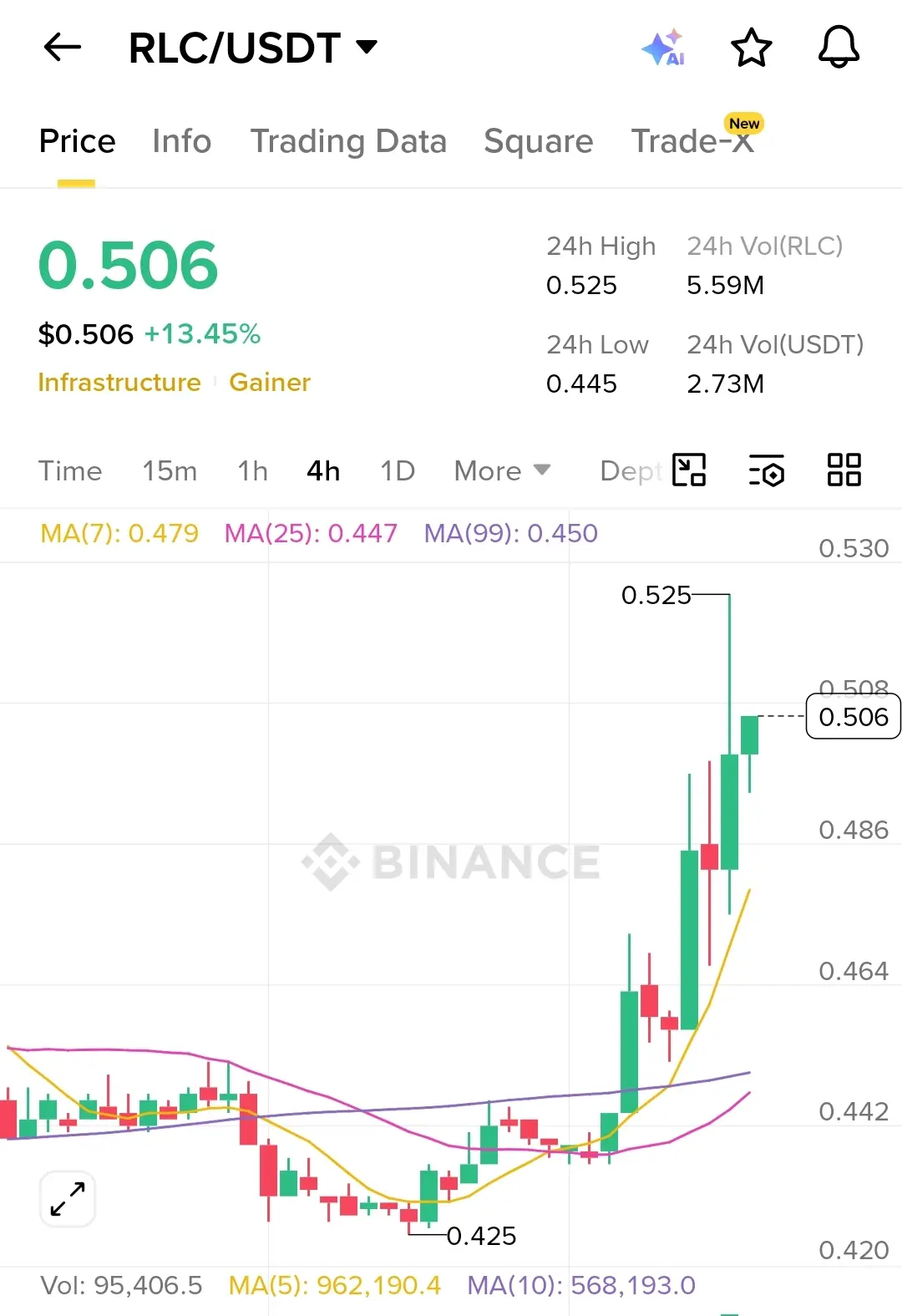The height and width of the screenshot is (1316, 902).
Task: Tap the 24h High value 0.525
Action: 581,285
